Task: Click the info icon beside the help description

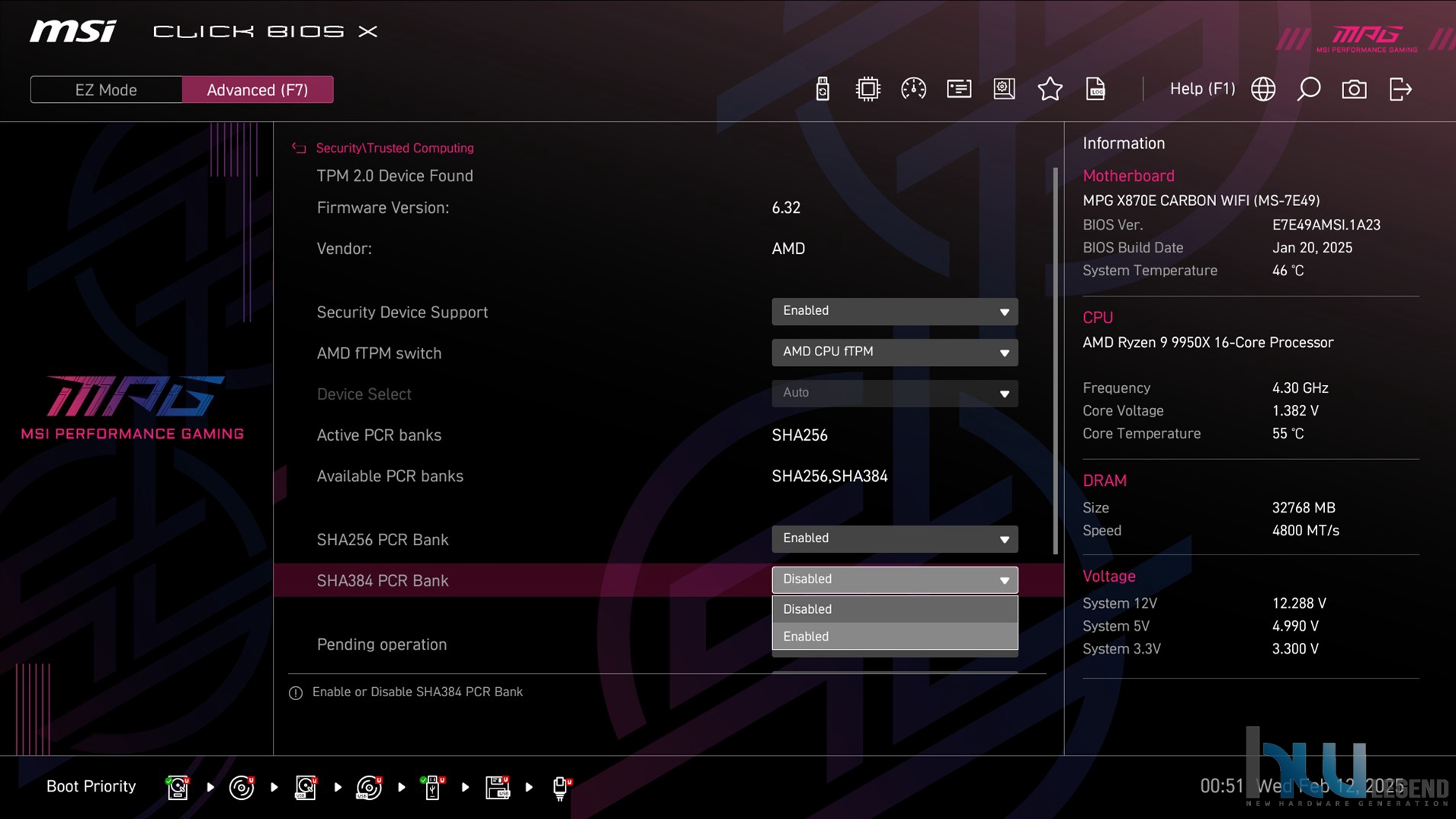Action: click(x=296, y=692)
